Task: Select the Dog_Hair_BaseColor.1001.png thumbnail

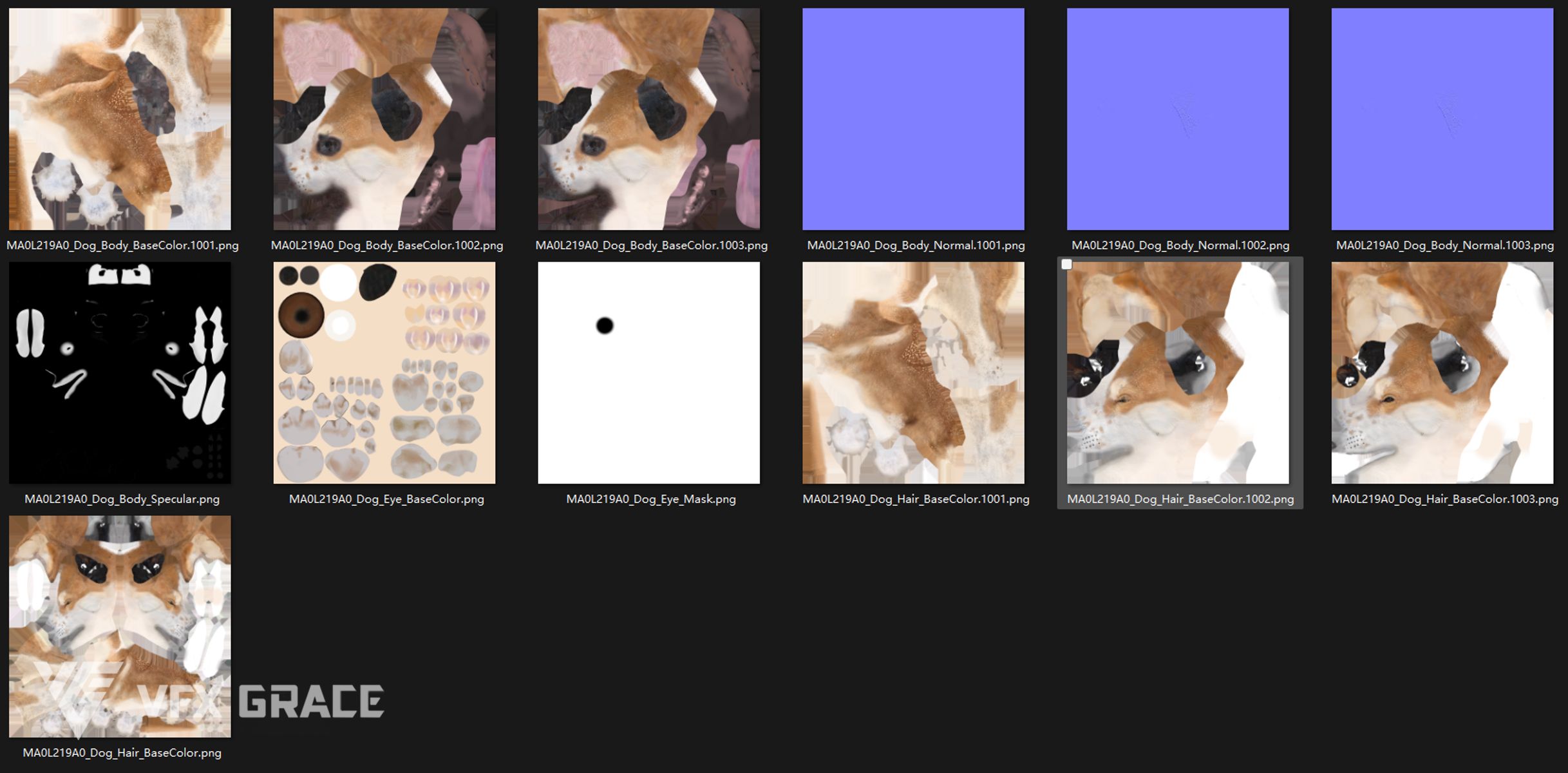Action: coord(914,372)
